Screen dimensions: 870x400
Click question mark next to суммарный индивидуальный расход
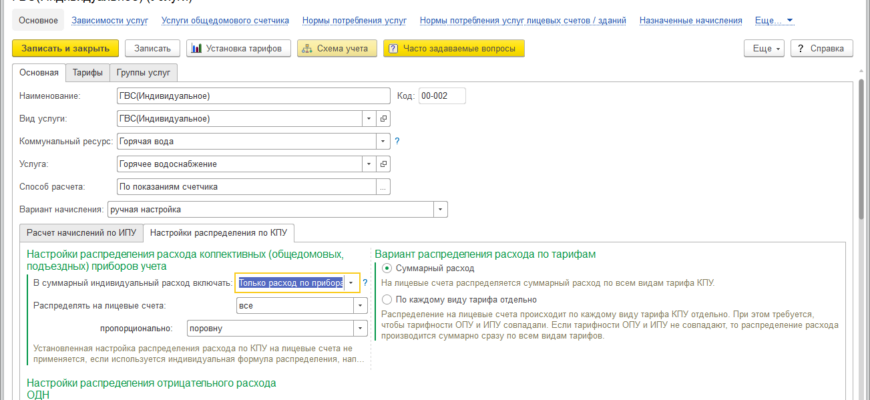point(365,283)
